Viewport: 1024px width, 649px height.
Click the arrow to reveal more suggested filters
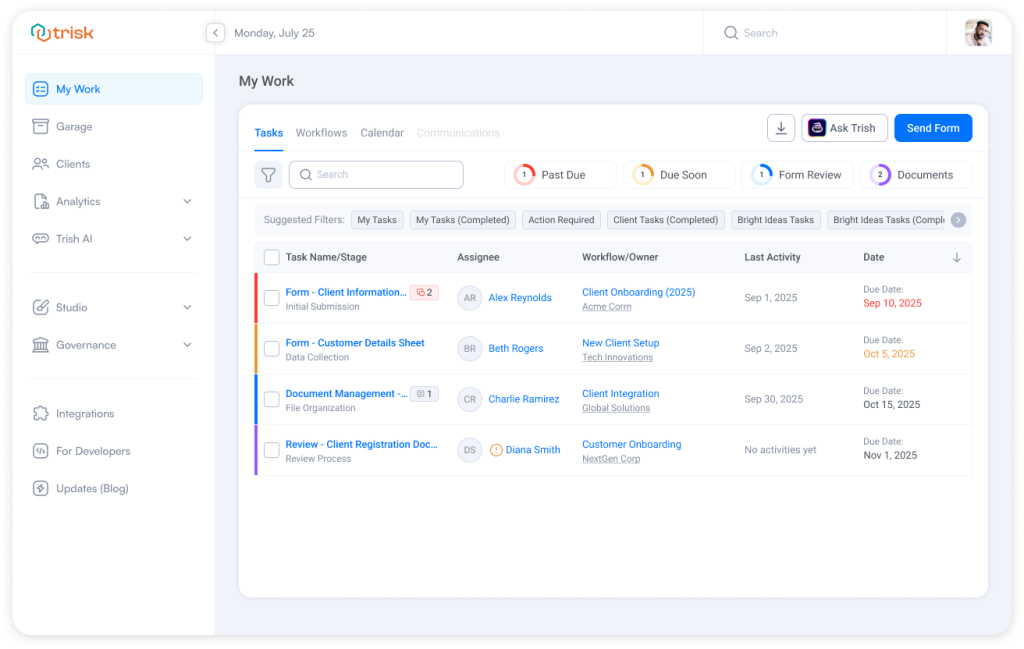tap(958, 219)
